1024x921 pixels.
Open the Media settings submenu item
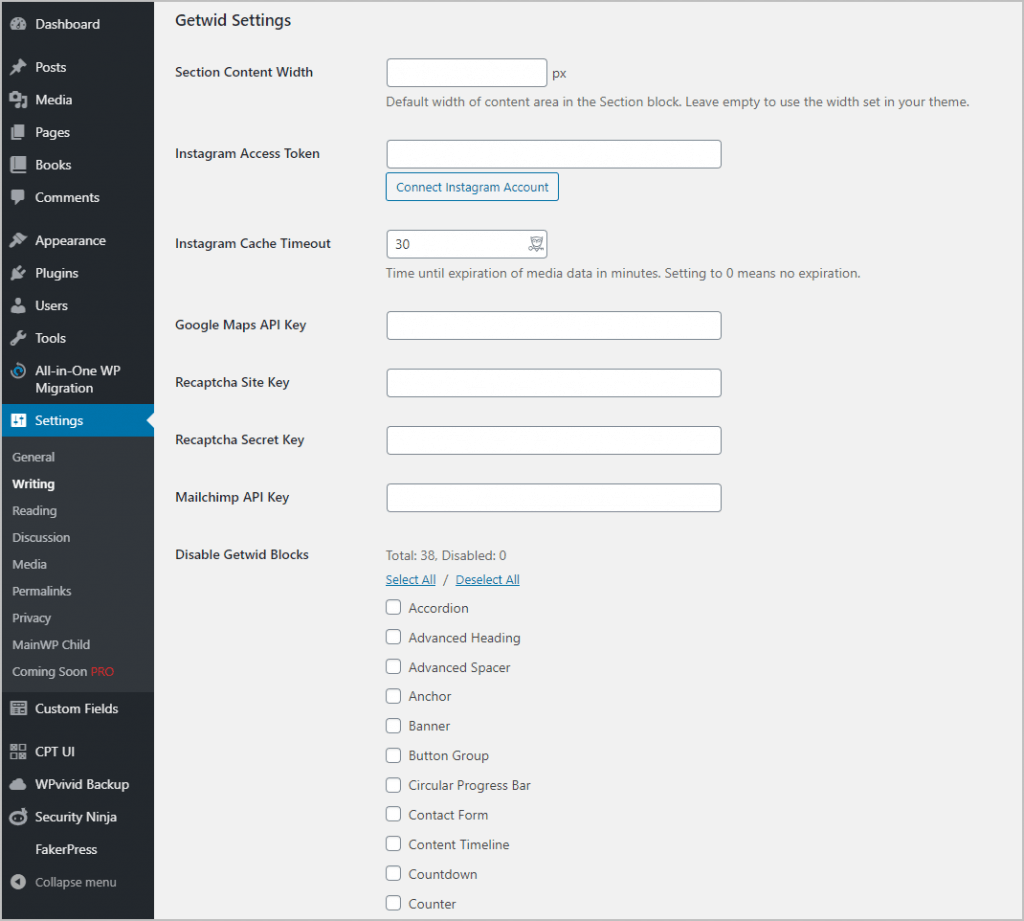[x=29, y=564]
